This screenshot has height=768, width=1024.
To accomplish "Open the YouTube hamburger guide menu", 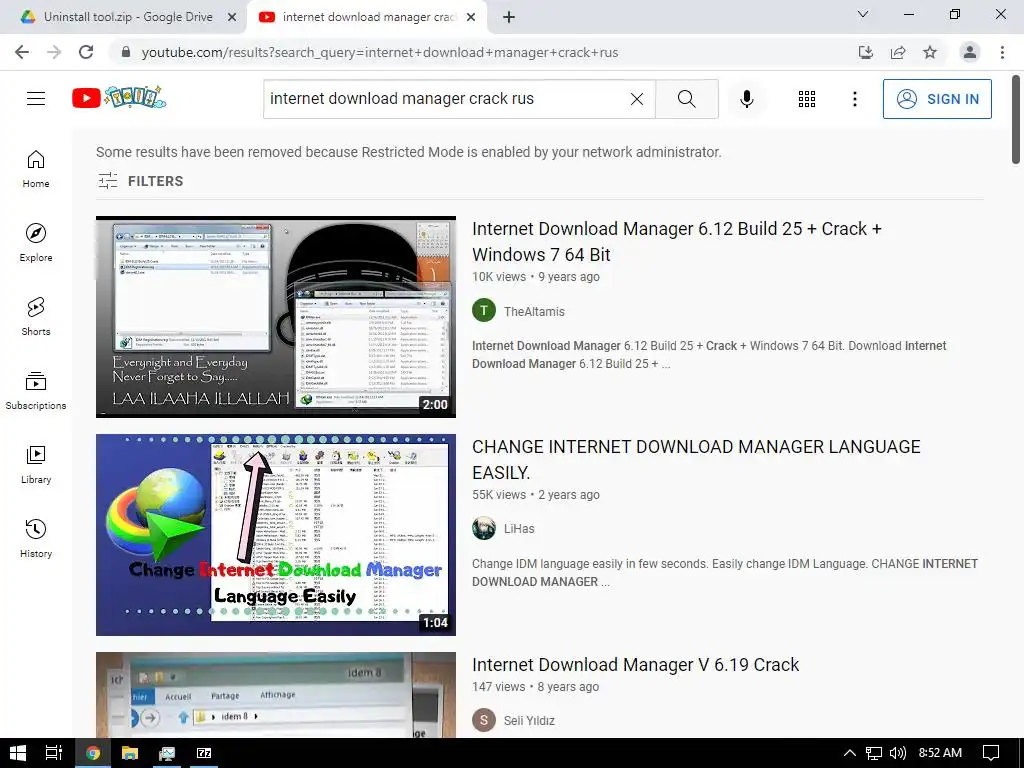I will (36, 99).
